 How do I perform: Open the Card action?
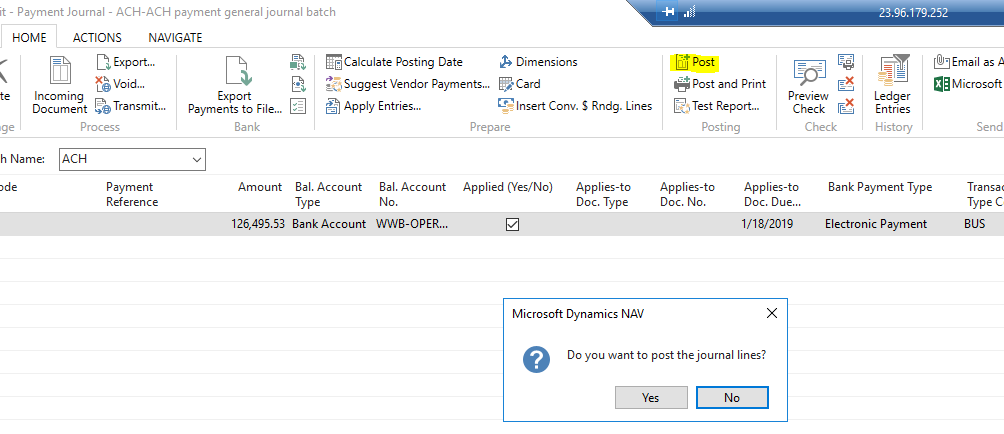point(519,84)
